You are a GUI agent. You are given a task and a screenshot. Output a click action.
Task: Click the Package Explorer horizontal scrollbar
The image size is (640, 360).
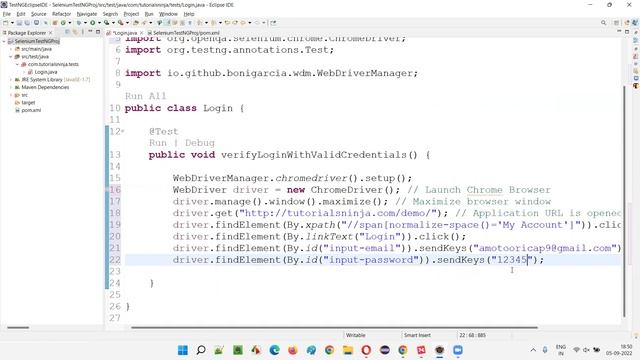(18, 327)
